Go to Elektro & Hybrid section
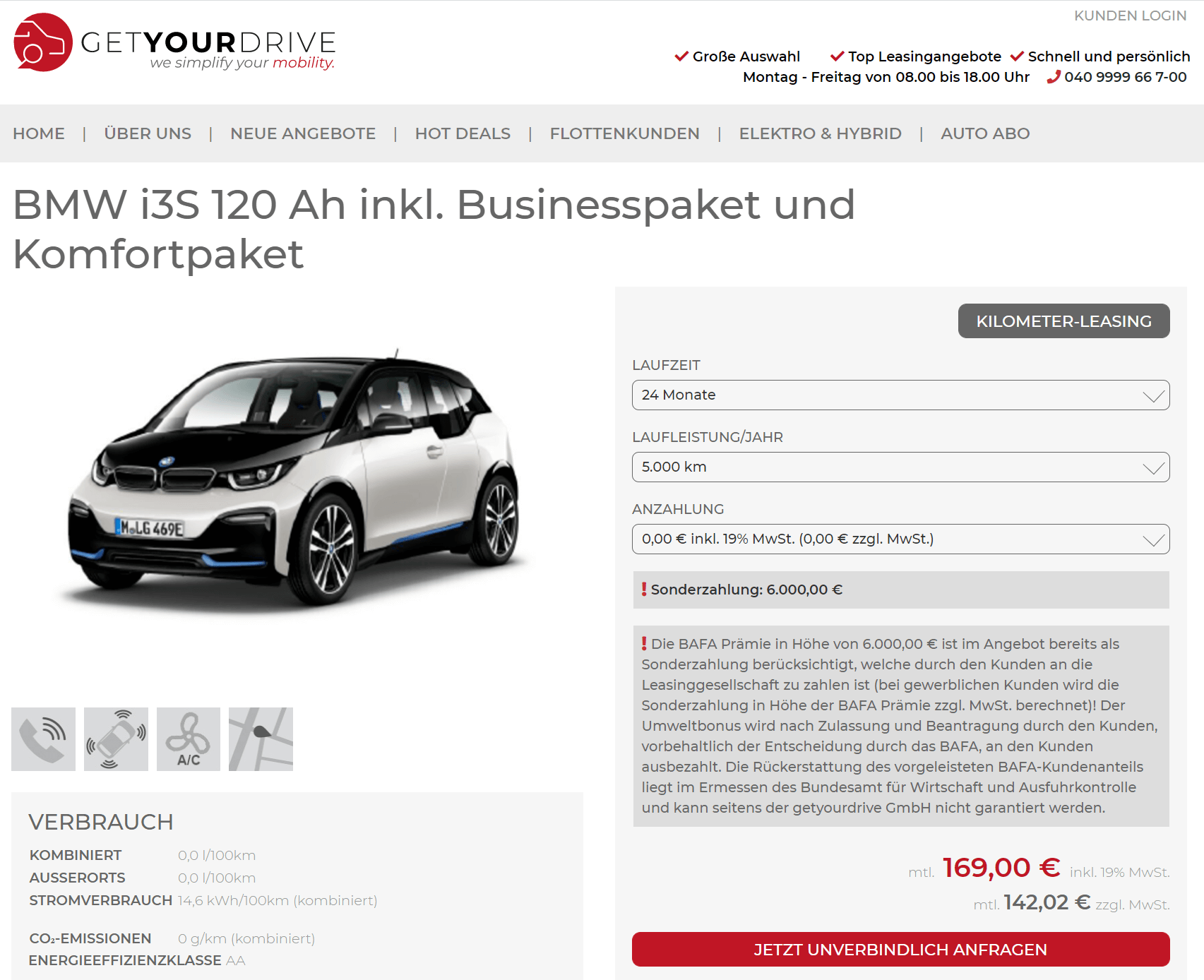1204x980 pixels. (820, 133)
